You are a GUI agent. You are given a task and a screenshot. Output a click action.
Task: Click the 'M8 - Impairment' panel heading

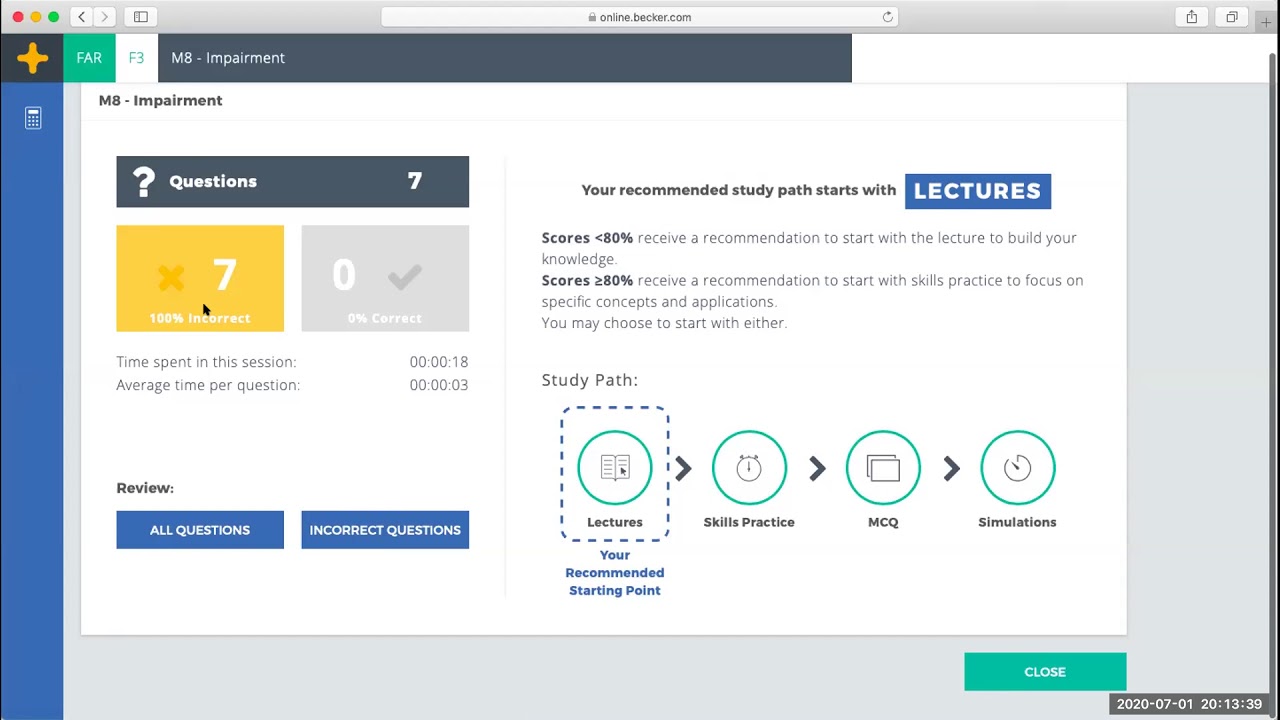pos(161,100)
